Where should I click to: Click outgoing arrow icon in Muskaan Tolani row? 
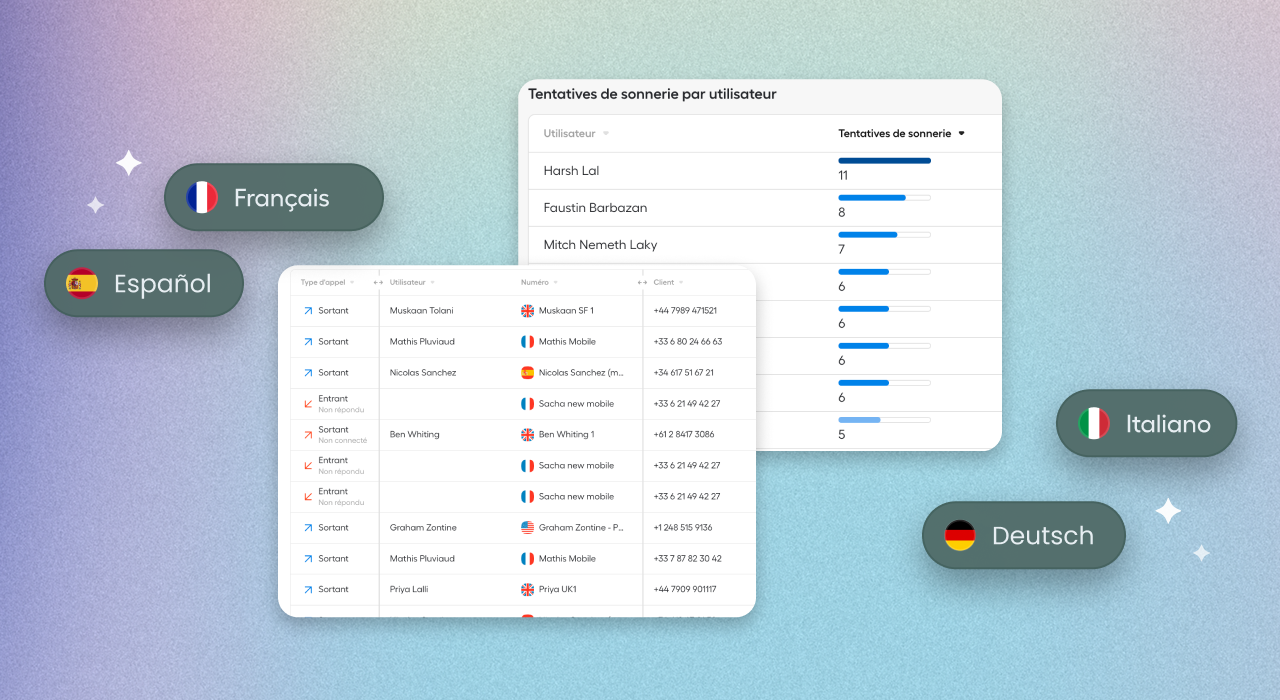coord(308,311)
